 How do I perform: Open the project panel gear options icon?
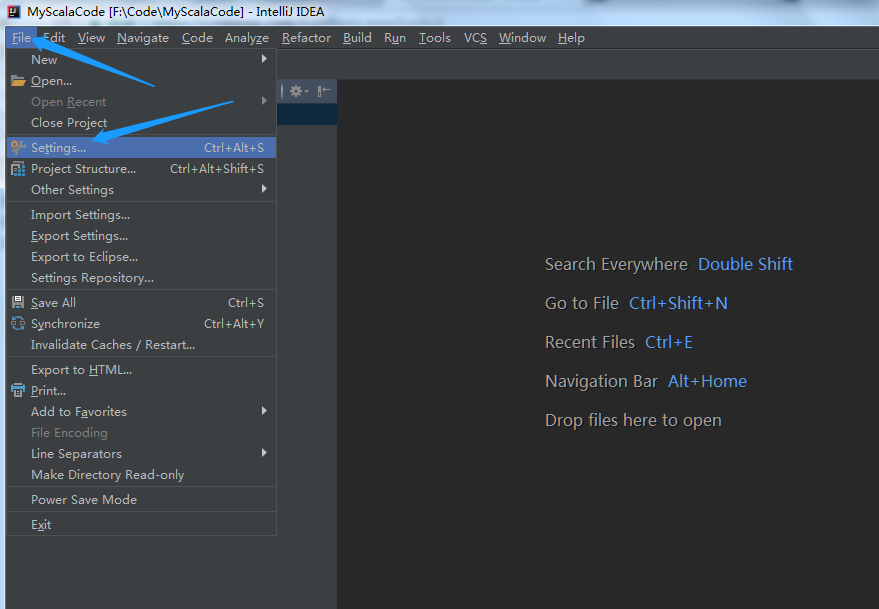(x=299, y=91)
